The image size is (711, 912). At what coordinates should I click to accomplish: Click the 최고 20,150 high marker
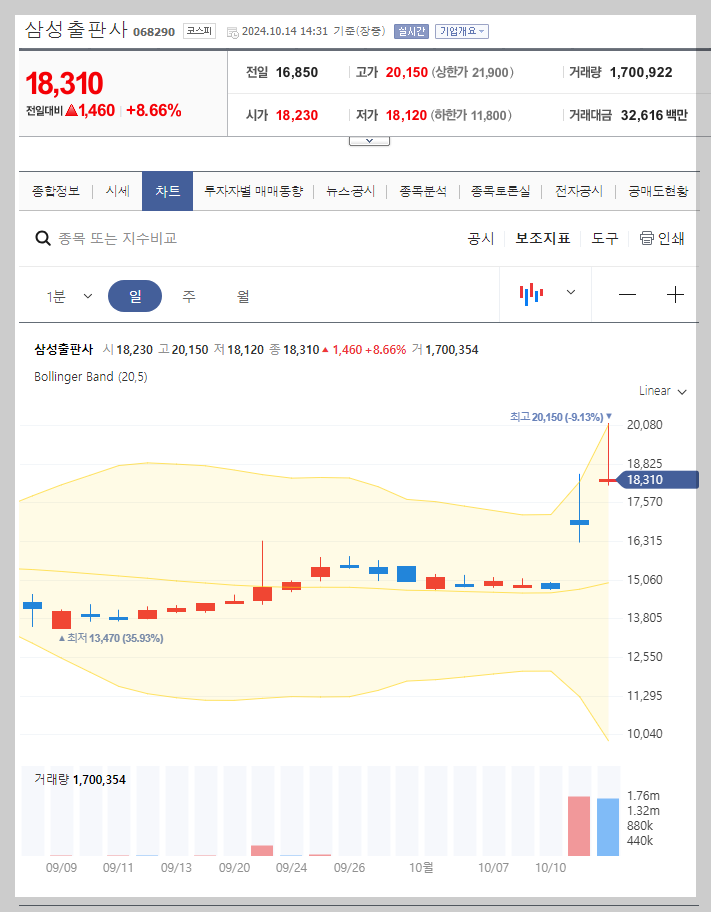tap(561, 416)
